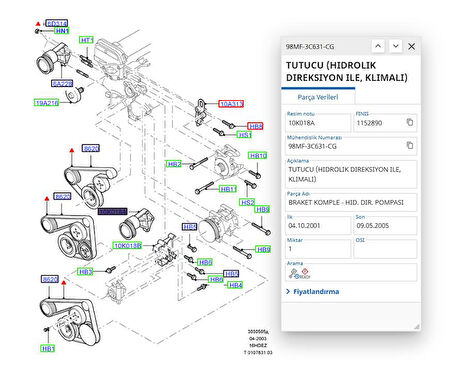Click the Resim notu field 10K018A
Screen dimensions: 452x377
click(318, 123)
